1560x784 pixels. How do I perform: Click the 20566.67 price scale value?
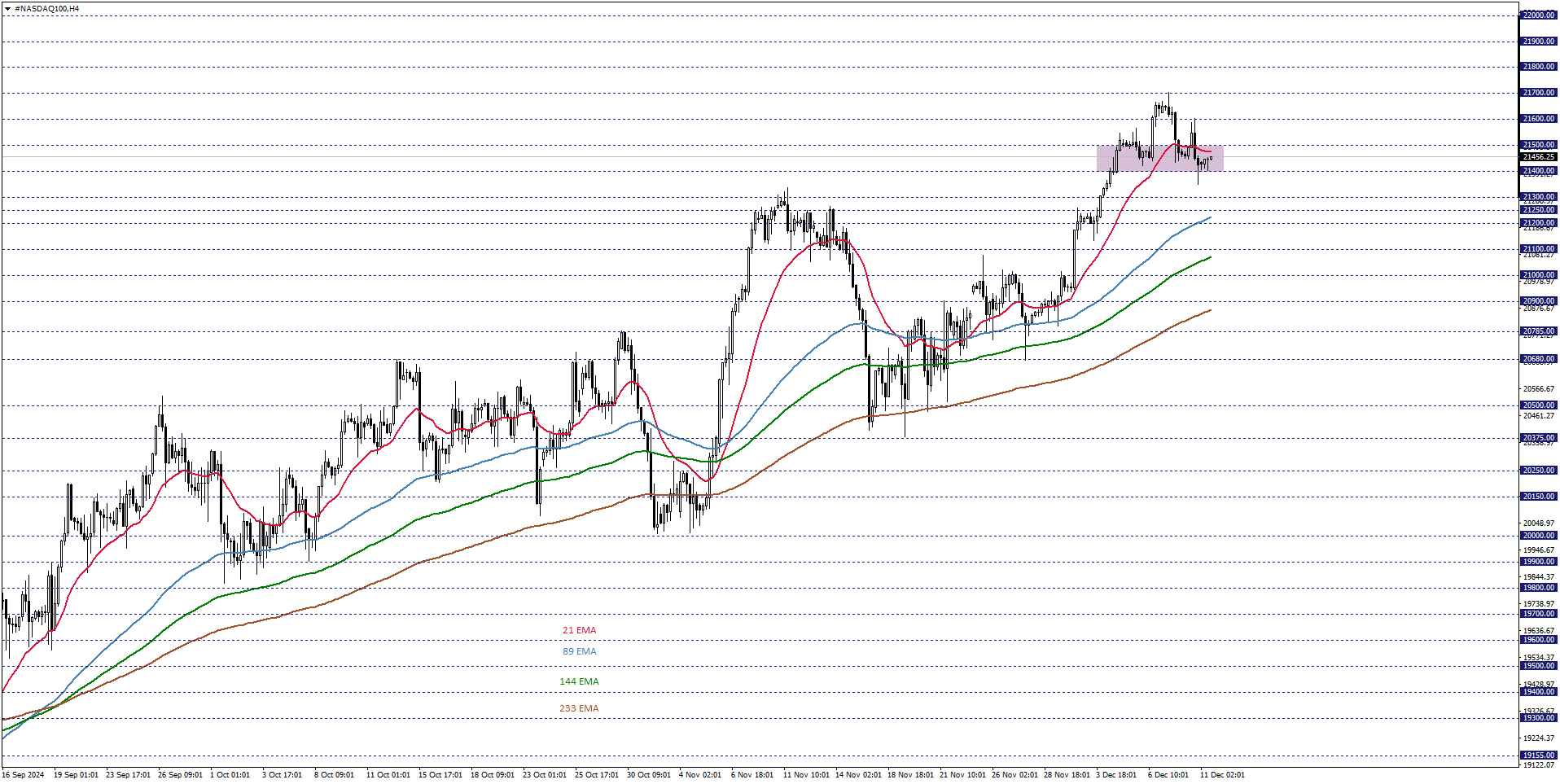point(1539,389)
